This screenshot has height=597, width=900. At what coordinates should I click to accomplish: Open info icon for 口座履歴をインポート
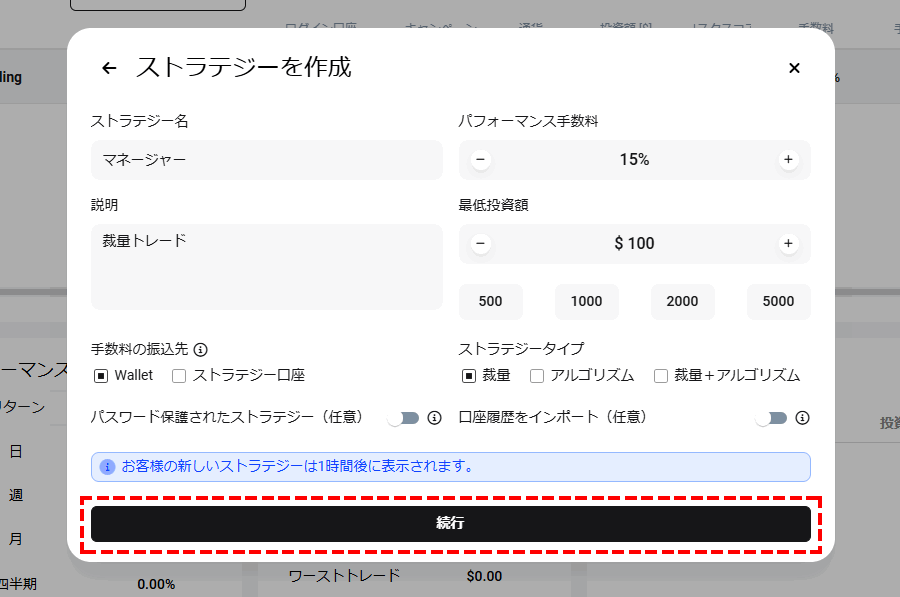click(802, 418)
